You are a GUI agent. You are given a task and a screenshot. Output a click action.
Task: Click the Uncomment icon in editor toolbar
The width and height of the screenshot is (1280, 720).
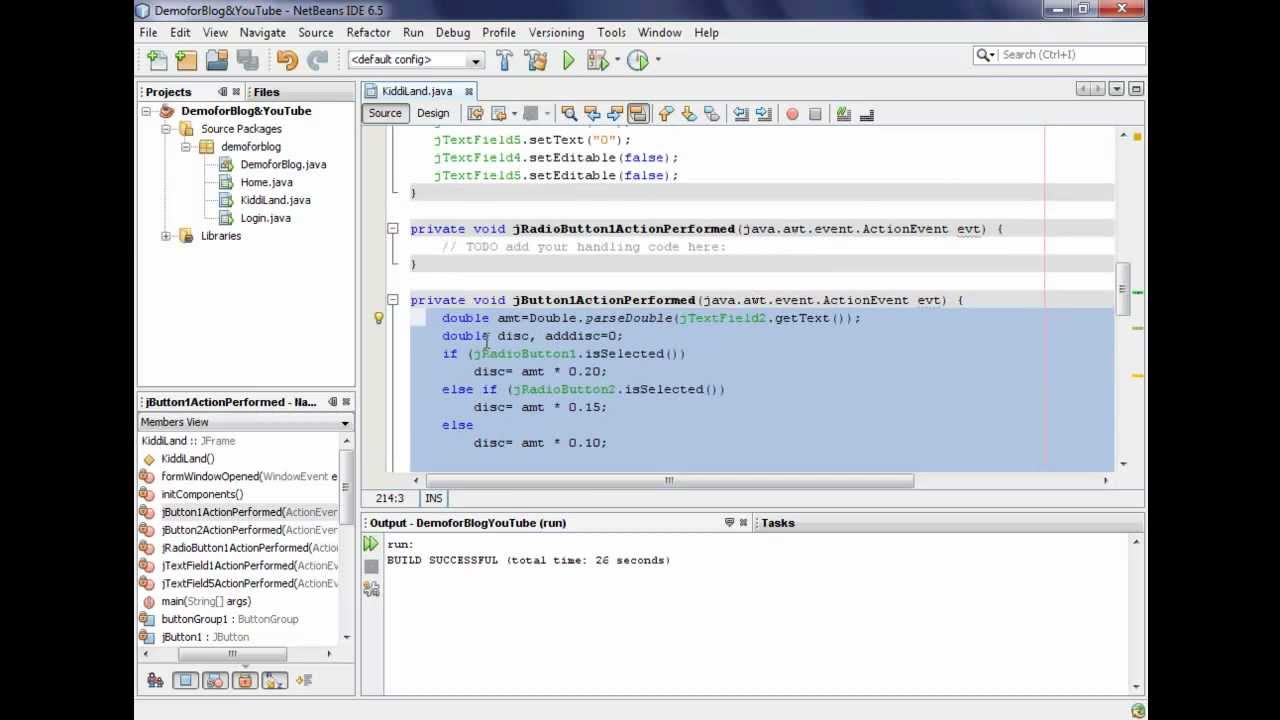tap(866, 114)
